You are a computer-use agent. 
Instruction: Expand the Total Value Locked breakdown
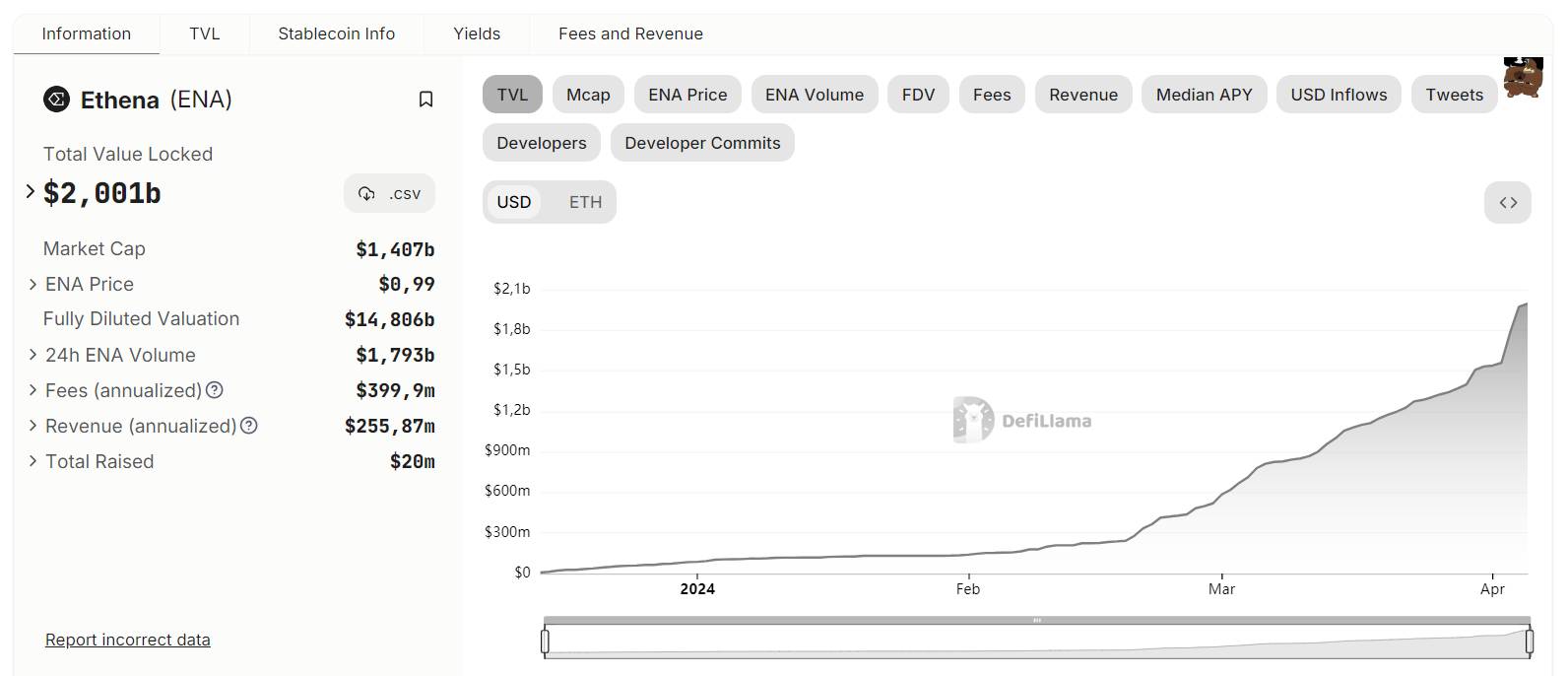coord(31,191)
